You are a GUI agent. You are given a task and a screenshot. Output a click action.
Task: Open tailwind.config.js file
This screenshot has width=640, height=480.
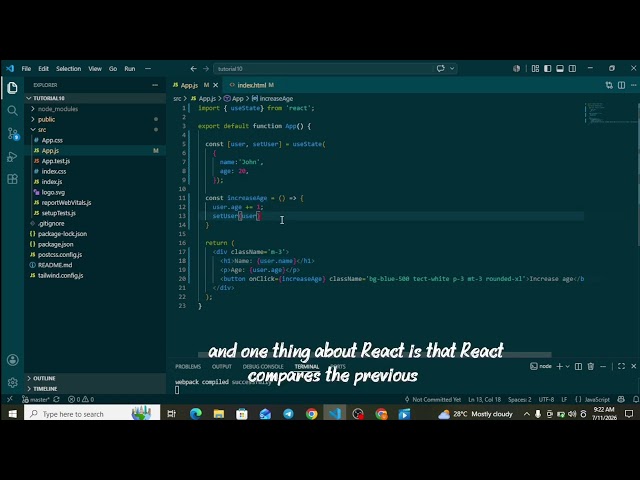[95, 276]
